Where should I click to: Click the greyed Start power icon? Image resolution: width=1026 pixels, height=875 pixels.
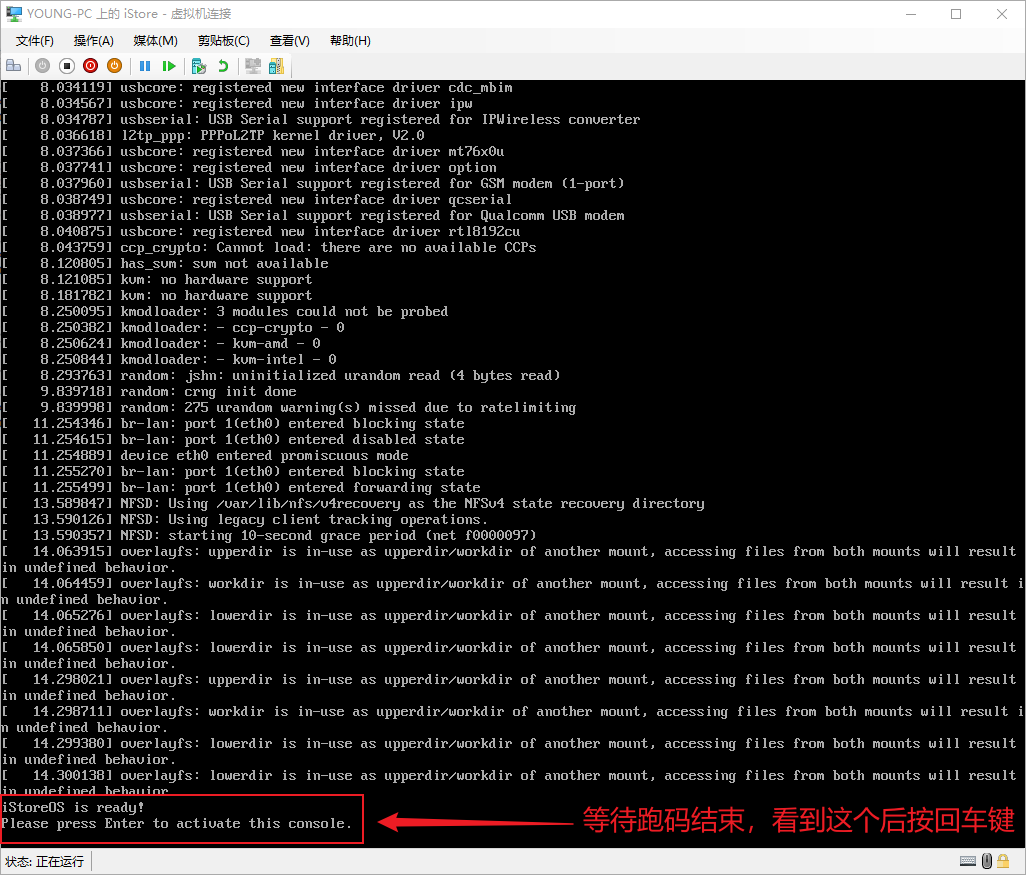click(x=43, y=65)
